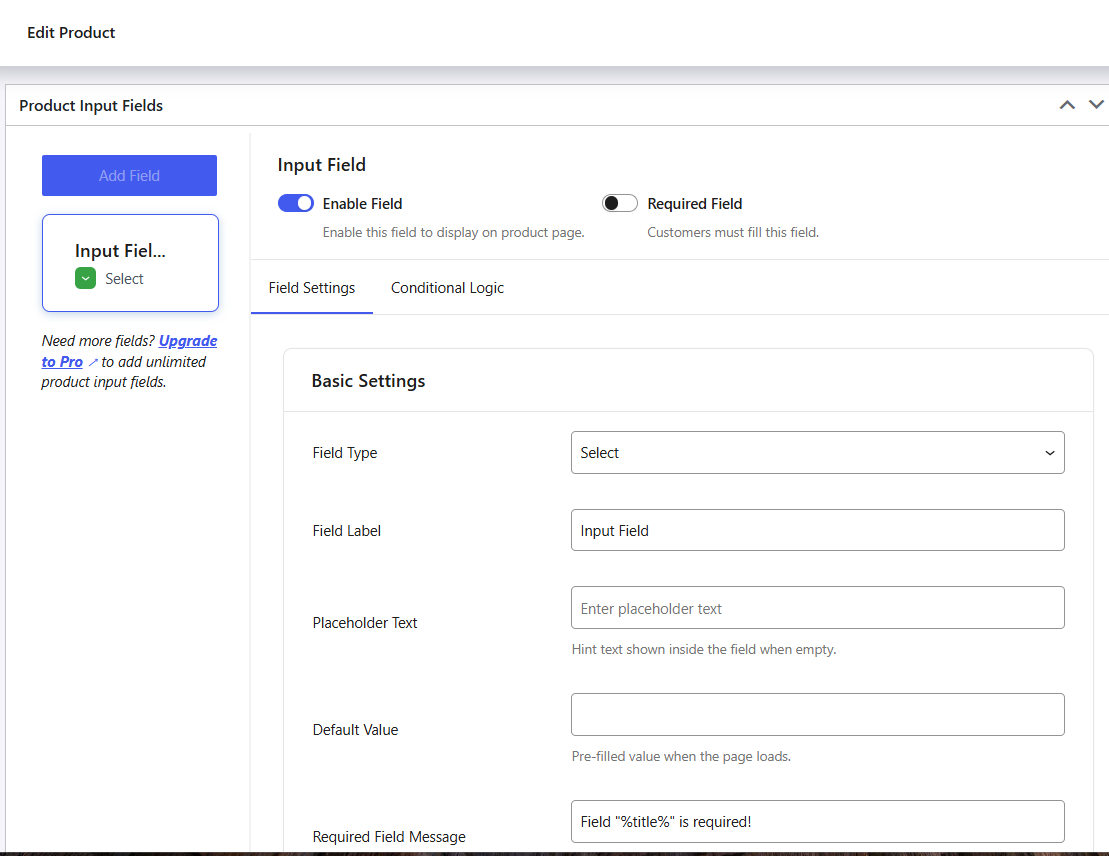Click the green select-type icon in field card
The width and height of the screenshot is (1109, 856).
[86, 279]
